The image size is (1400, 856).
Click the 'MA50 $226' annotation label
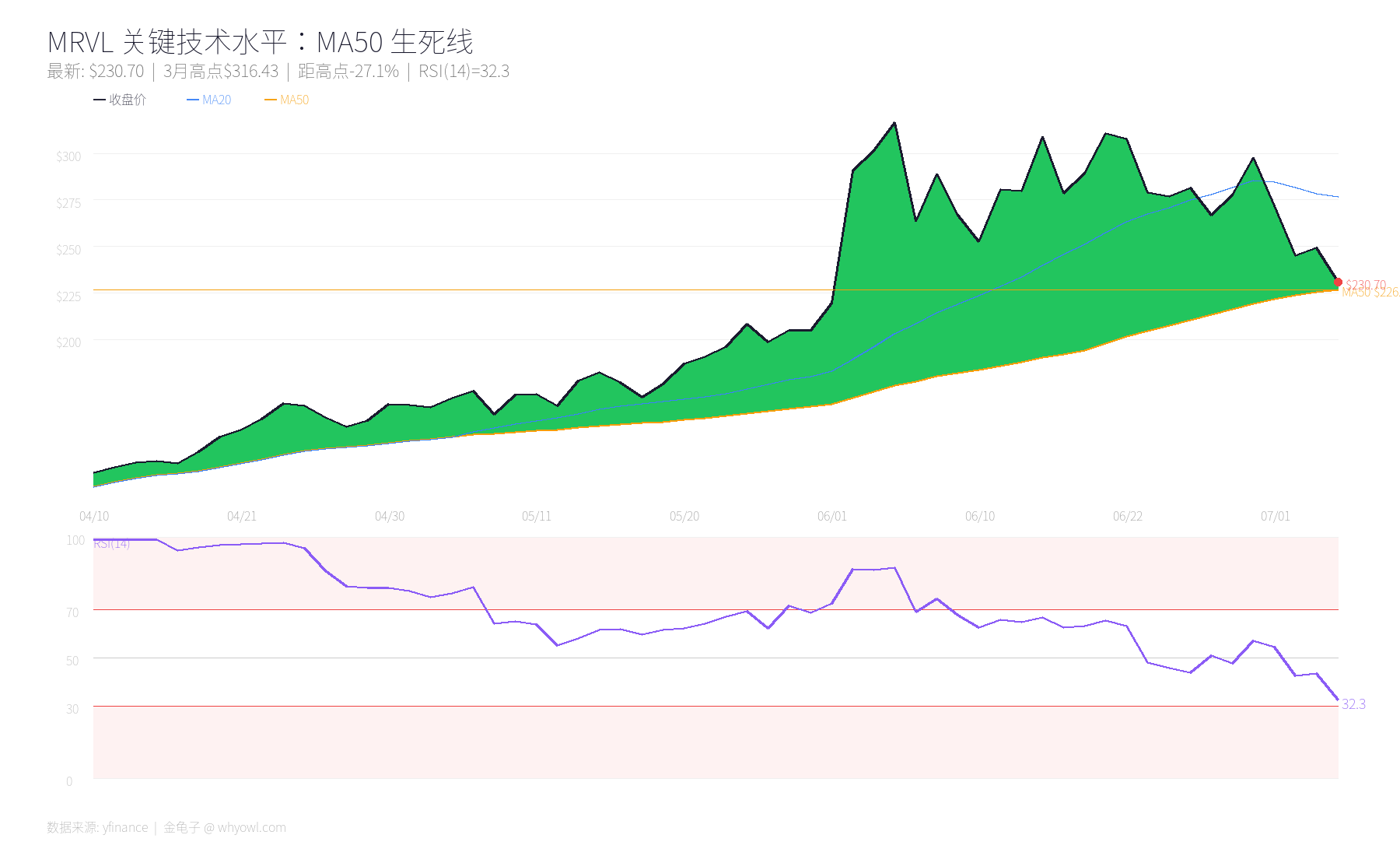1370,293
